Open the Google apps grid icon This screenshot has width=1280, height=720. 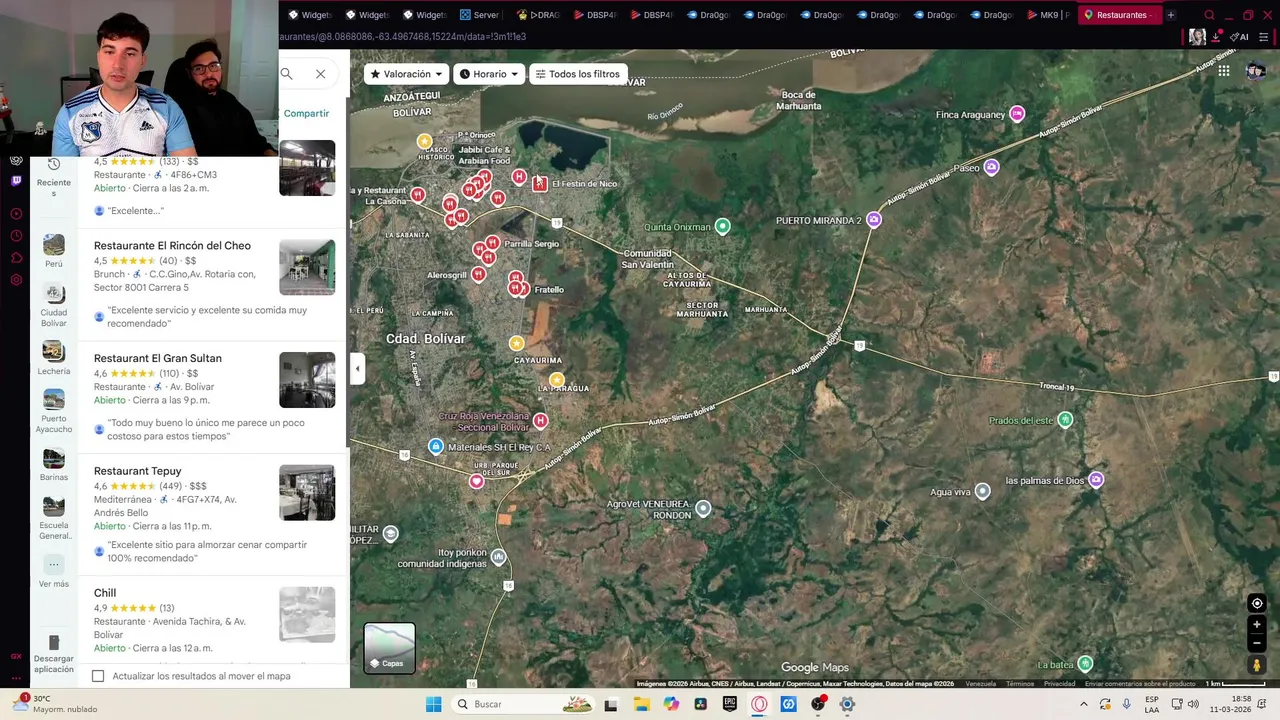click(x=1224, y=71)
